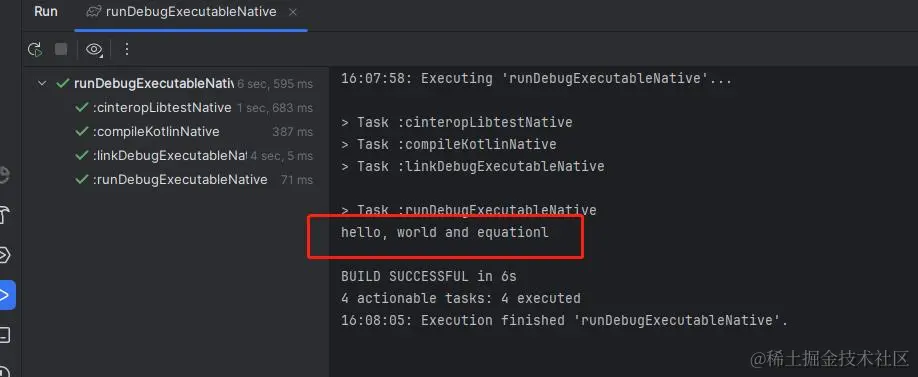The width and height of the screenshot is (918, 377).
Task: Click the green check on root task
Action: 63,84
